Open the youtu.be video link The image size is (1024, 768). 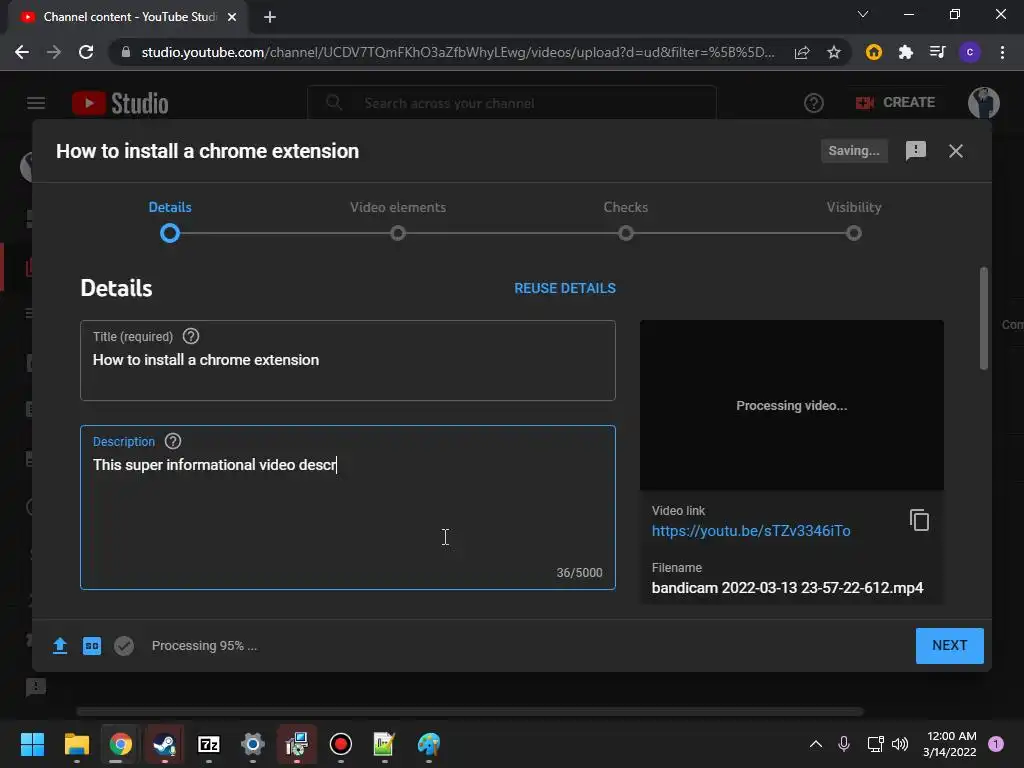751,531
